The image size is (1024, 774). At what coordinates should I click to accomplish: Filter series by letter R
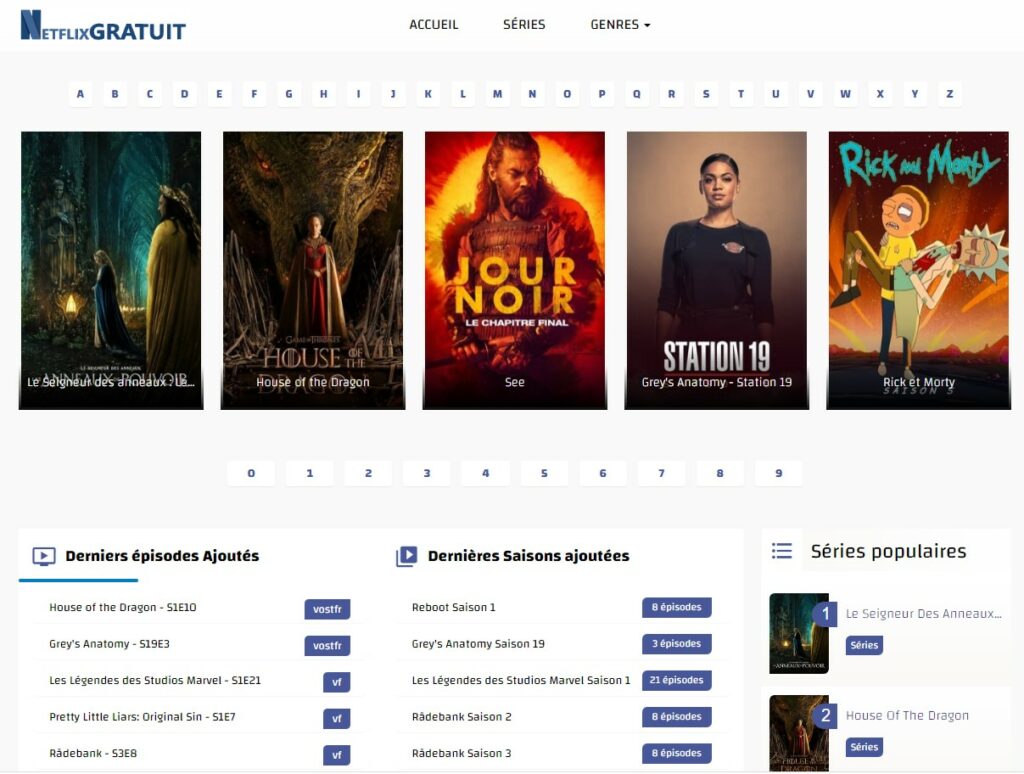pos(671,94)
